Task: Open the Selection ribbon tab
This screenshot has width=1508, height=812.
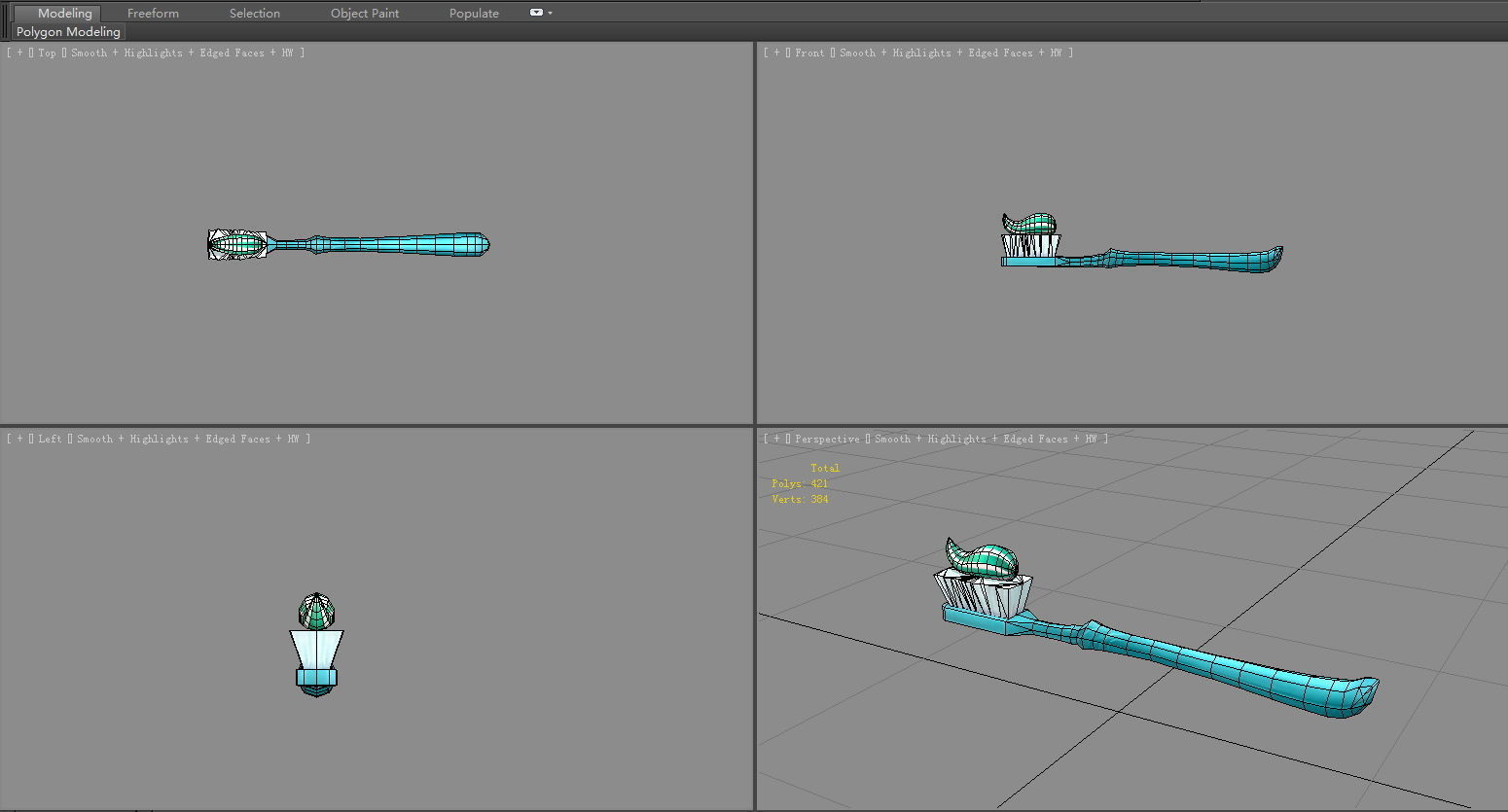Action: coord(254,14)
